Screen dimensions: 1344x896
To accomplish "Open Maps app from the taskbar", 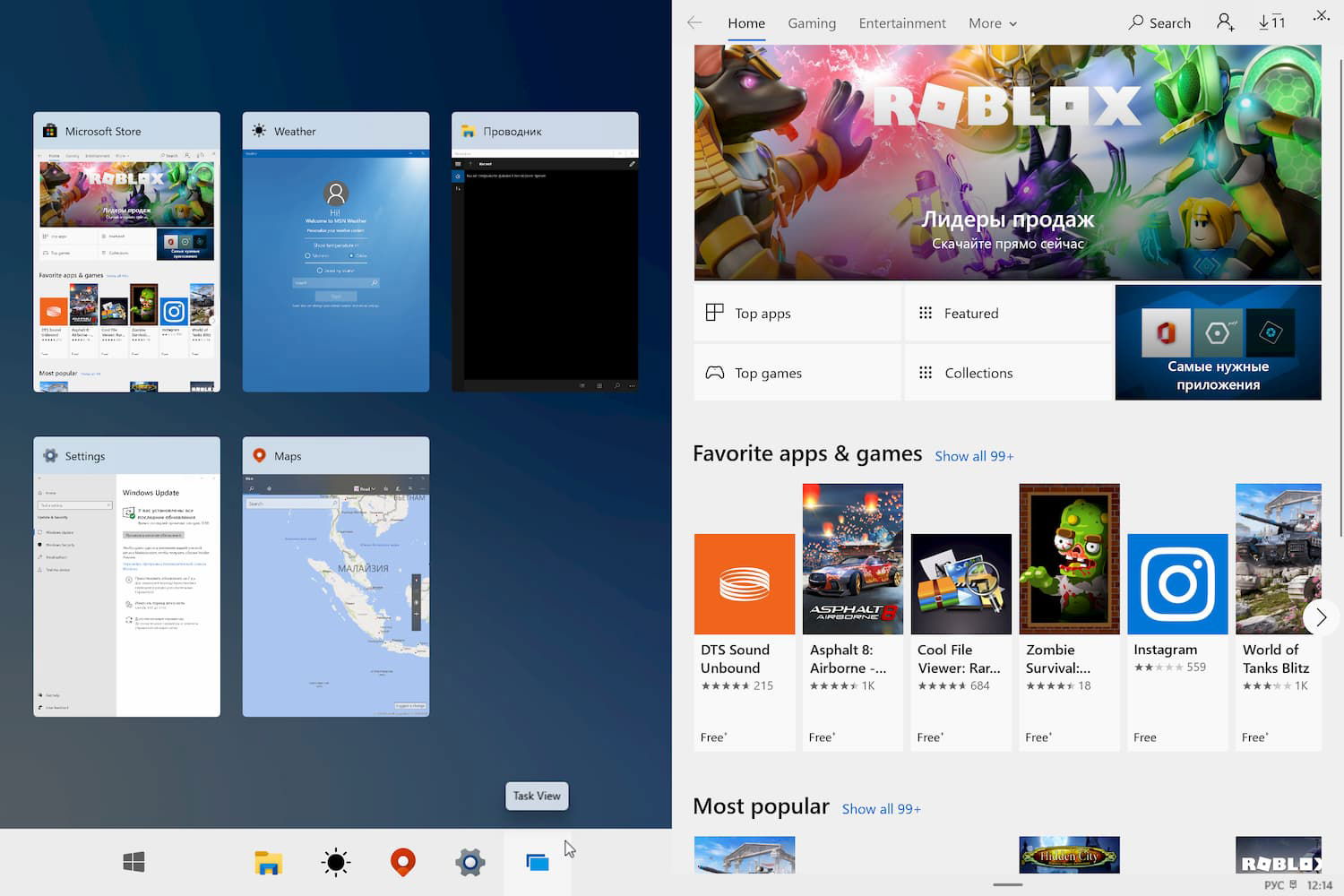I will coord(403,862).
